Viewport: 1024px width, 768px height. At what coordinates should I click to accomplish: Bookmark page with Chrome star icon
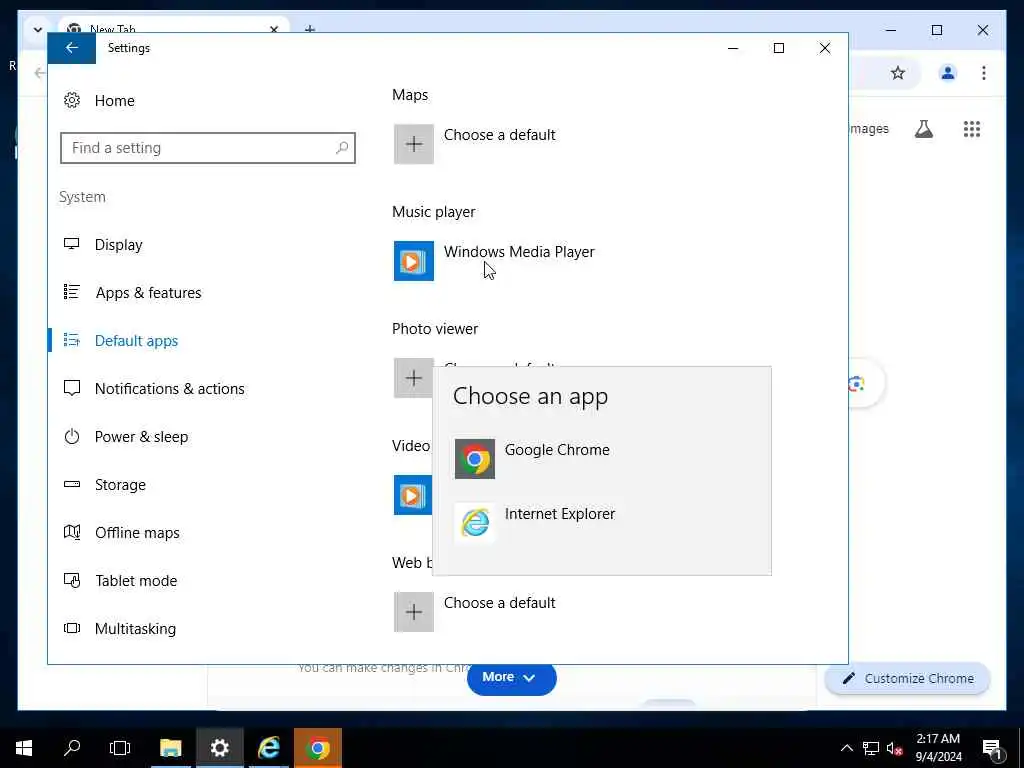point(898,73)
